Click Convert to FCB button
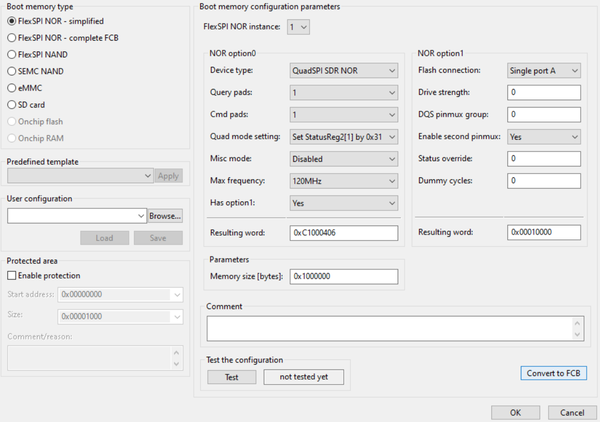The width and height of the screenshot is (600, 422). 554,373
